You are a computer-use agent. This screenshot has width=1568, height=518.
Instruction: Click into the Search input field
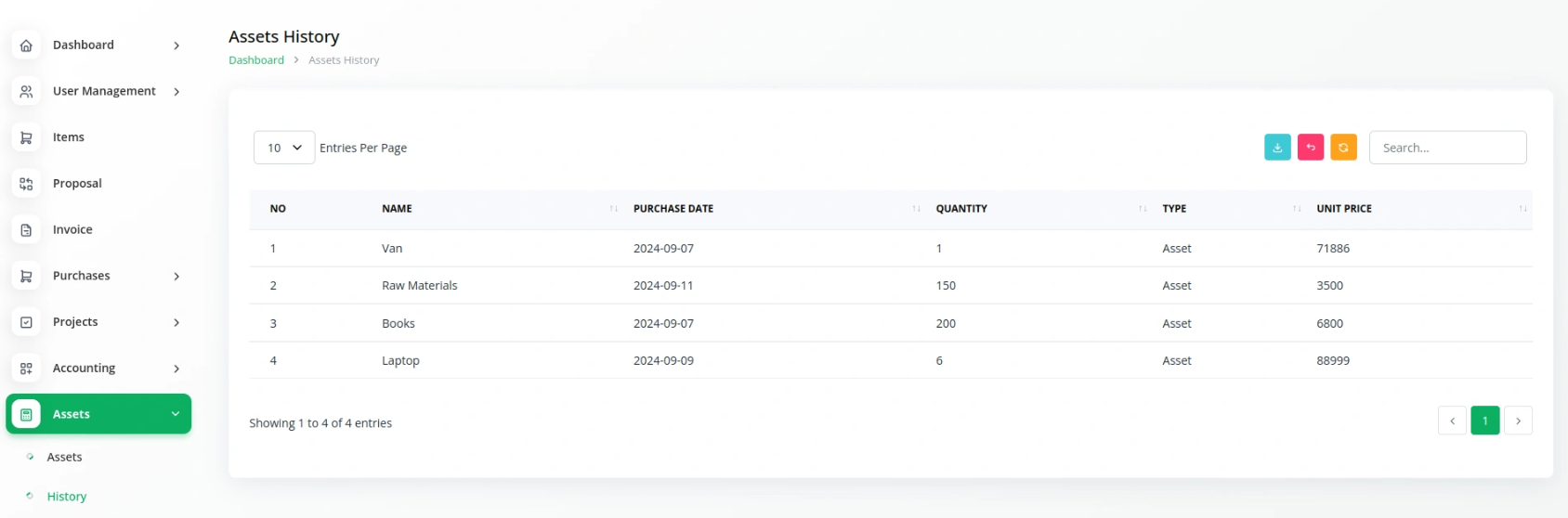pos(1447,148)
